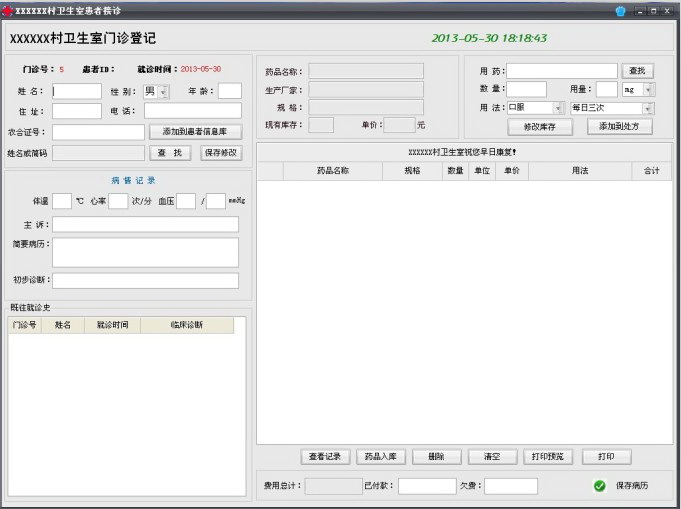Click the 查找 medicine search button
681x509 pixels.
pyautogui.click(x=637, y=71)
